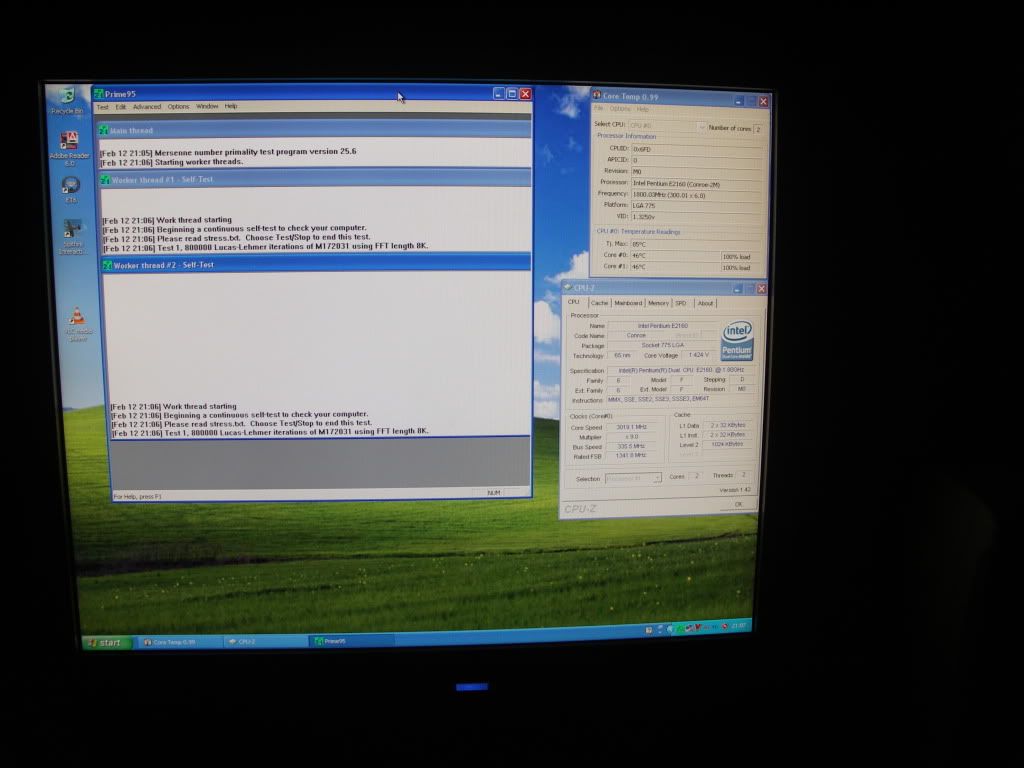Click the system tray clock
The image size is (1024, 768).
(739, 626)
